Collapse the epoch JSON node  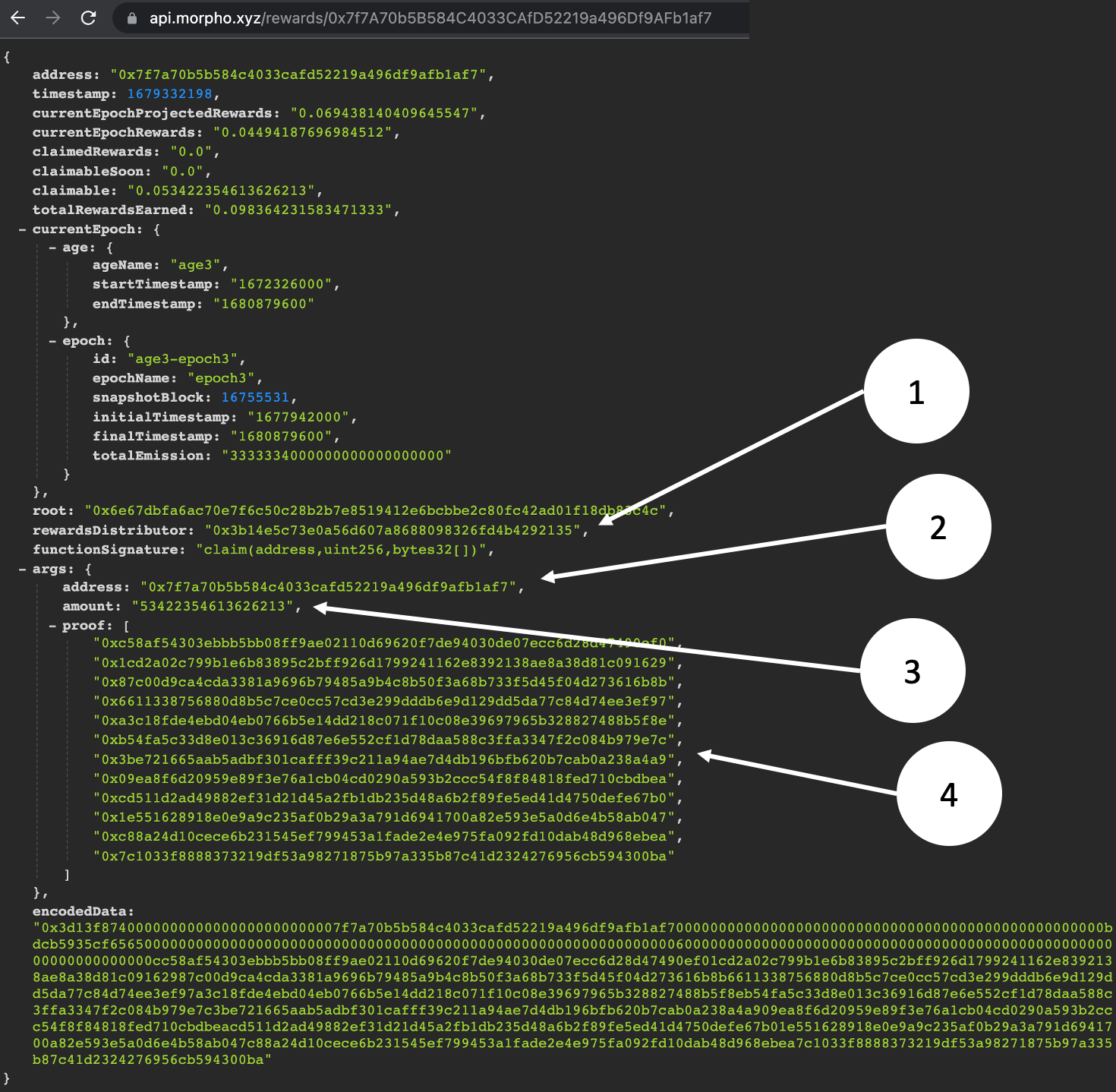[x=52, y=341]
